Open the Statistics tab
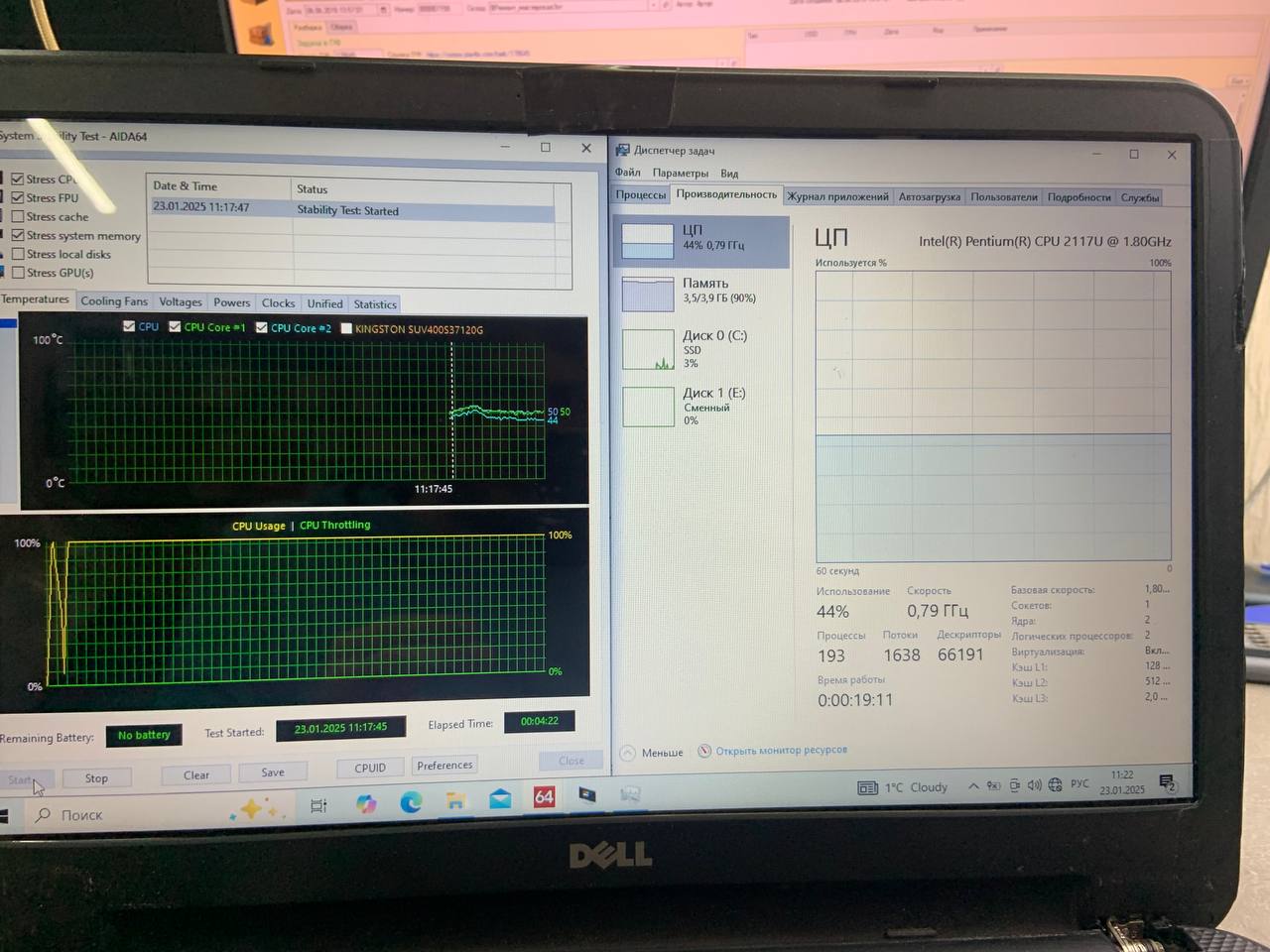The width and height of the screenshot is (1270, 952). coord(375,304)
